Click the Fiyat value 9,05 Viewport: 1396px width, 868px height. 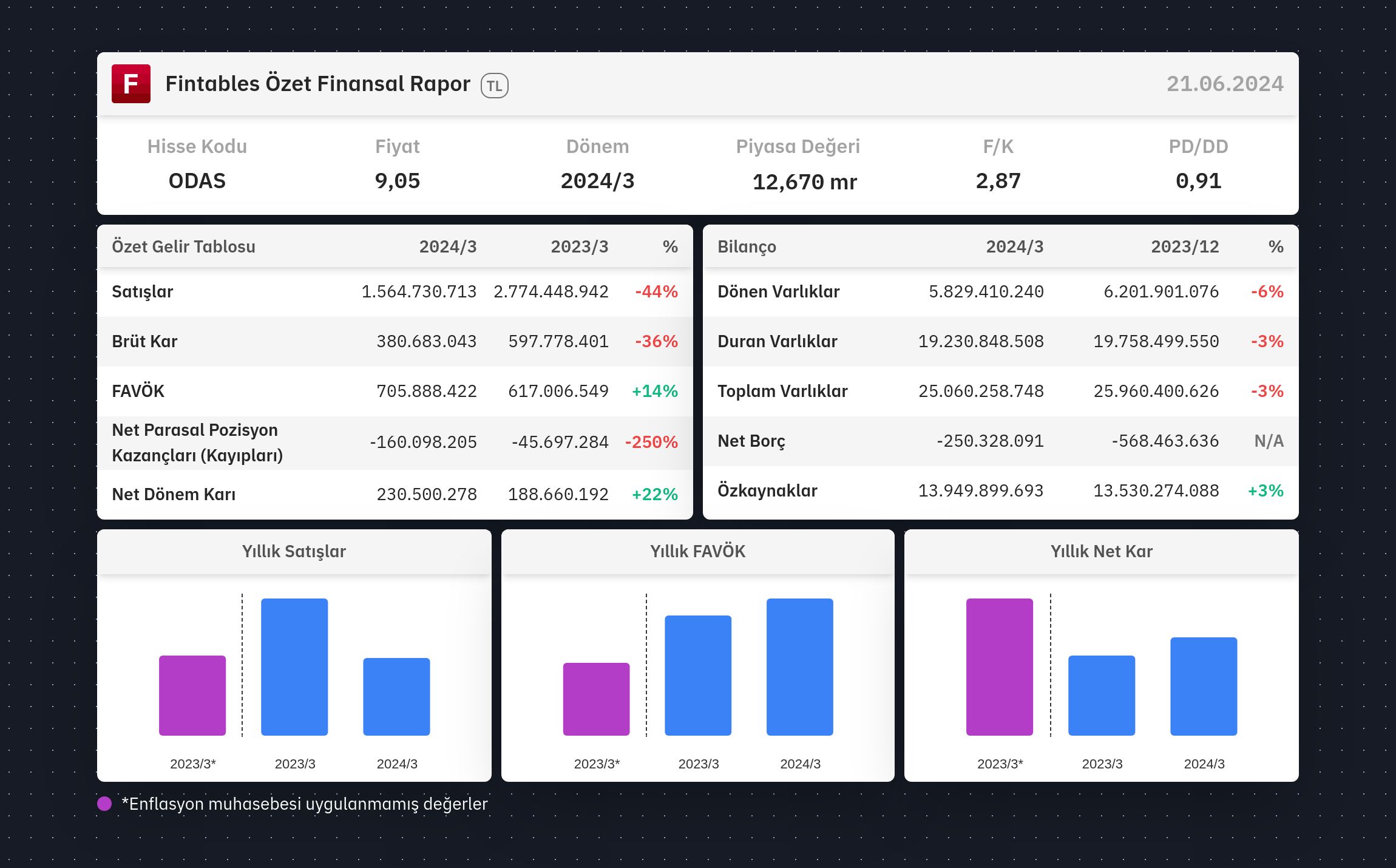coord(398,181)
